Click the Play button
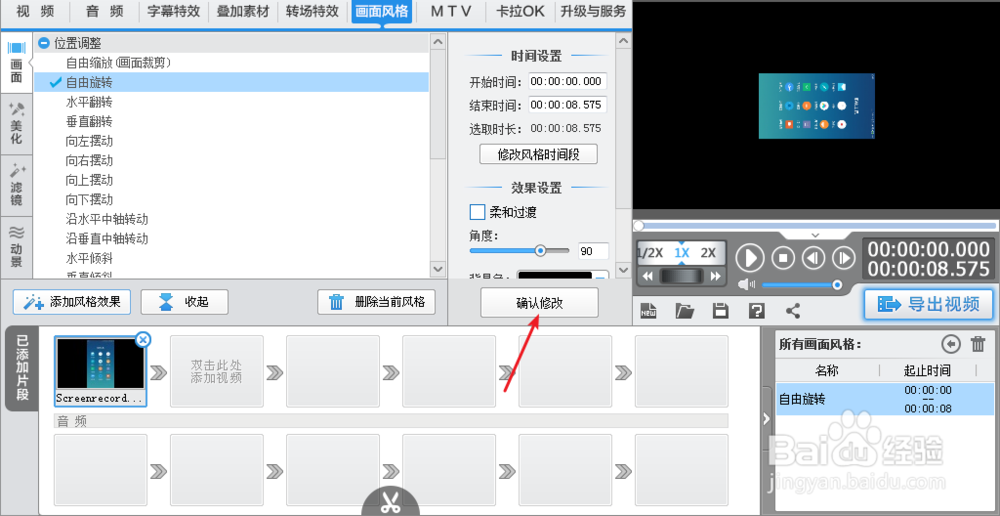Image resolution: width=1000 pixels, height=516 pixels. (x=750, y=258)
